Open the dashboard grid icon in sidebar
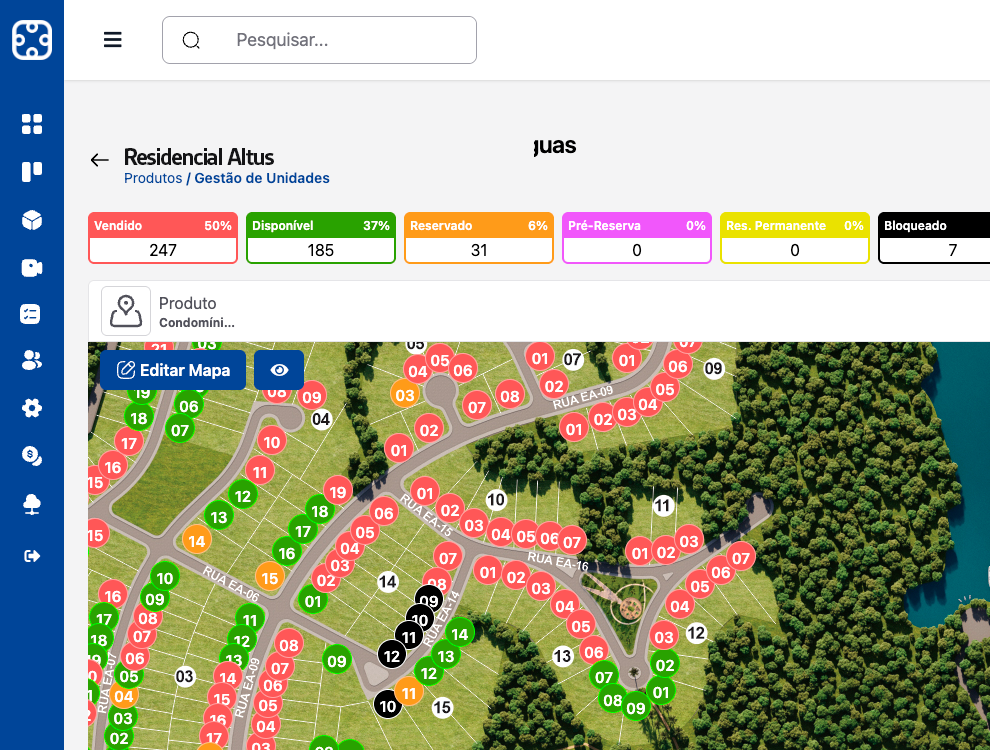Image resolution: width=990 pixels, height=750 pixels. 32,124
